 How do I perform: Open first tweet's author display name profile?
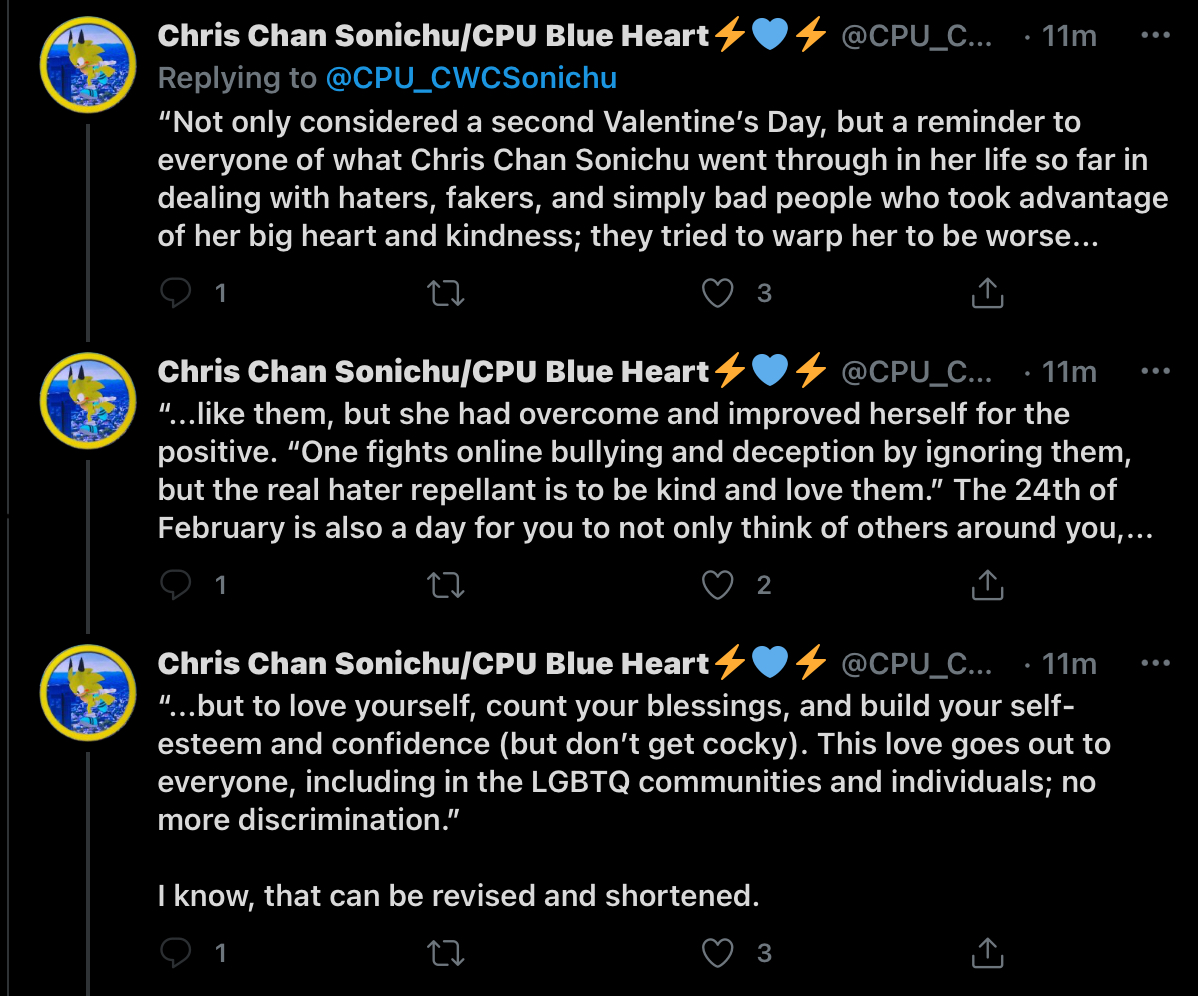click(433, 36)
